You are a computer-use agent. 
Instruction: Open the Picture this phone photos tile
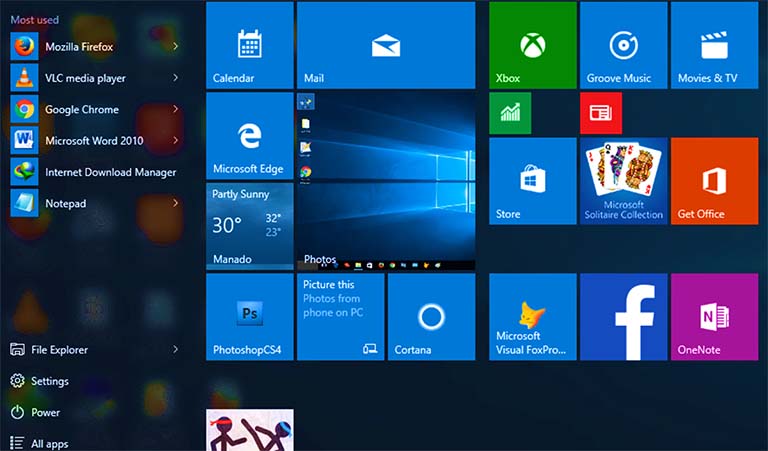coord(340,317)
